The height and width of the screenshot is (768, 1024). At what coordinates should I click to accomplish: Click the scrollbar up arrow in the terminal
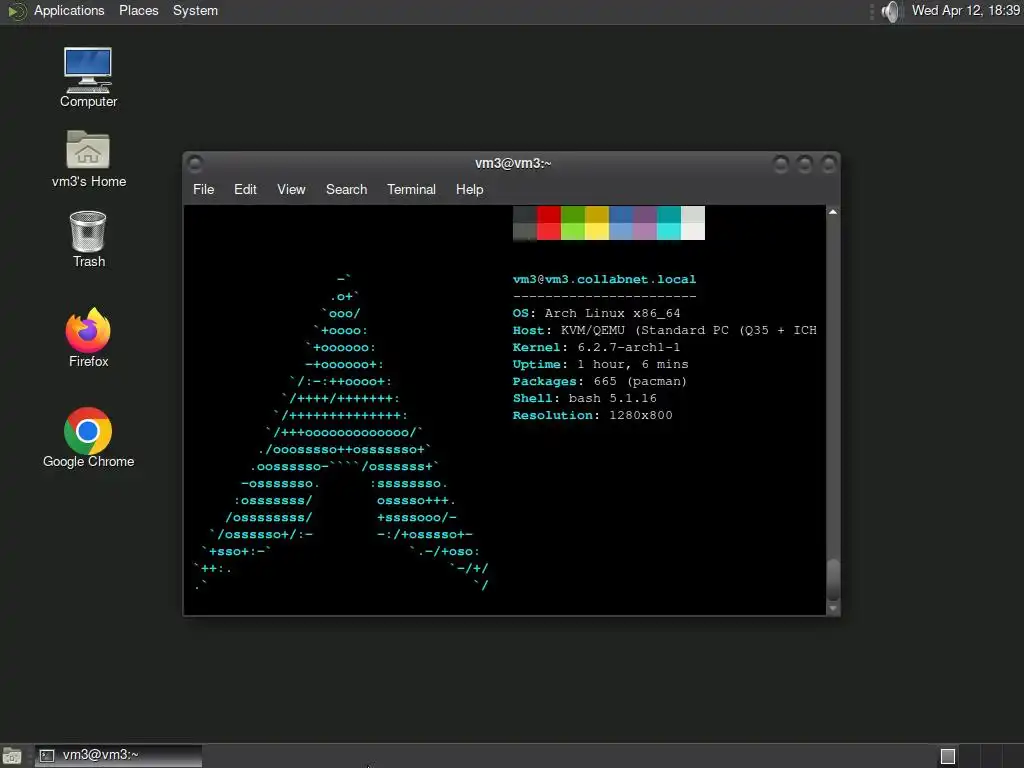pos(833,212)
